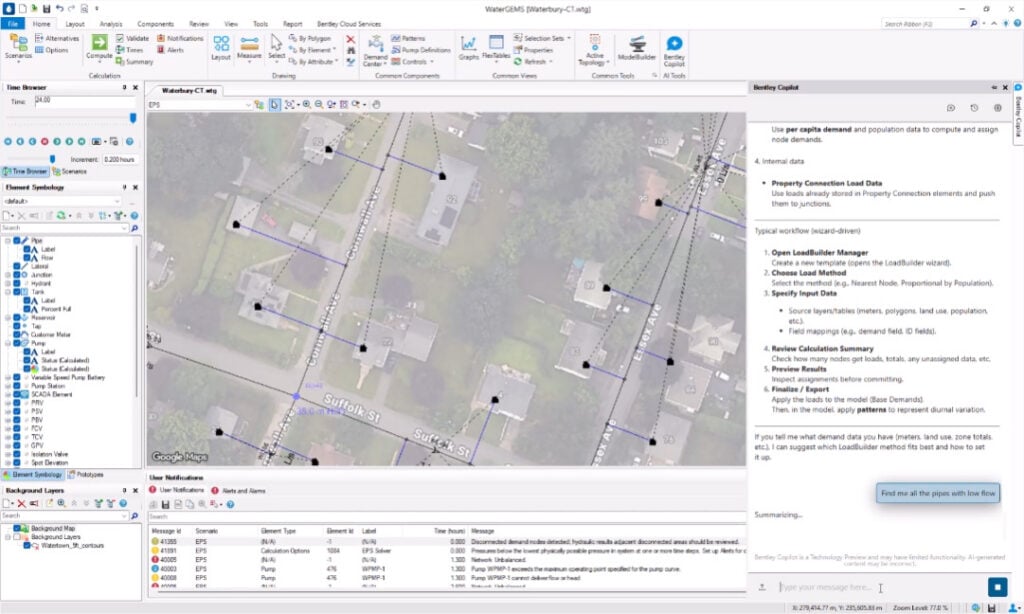Image resolution: width=1024 pixels, height=614 pixels.
Task: Open Validate calculation command
Action: click(x=133, y=39)
